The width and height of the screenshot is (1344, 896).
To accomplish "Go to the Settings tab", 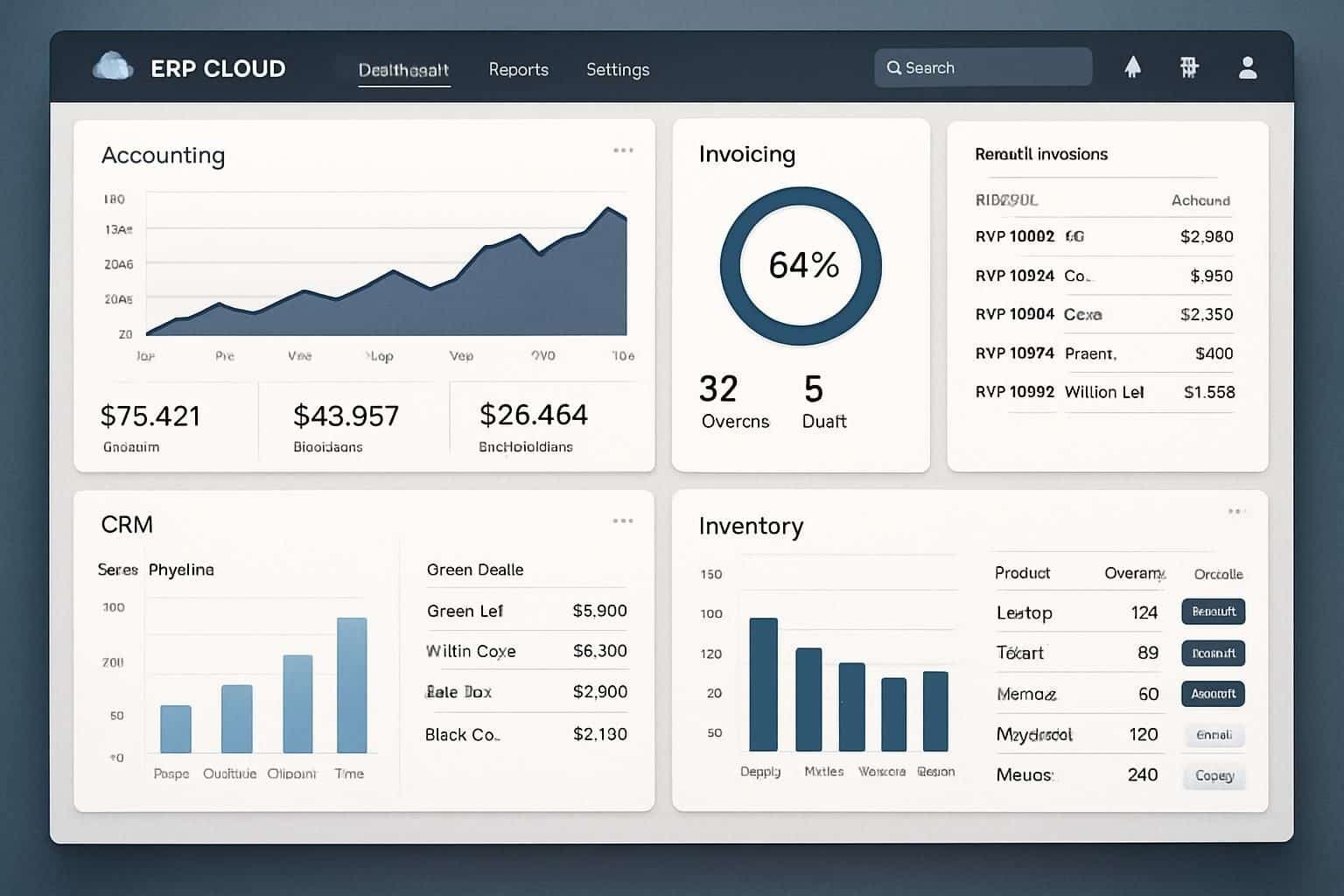I will 618,70.
